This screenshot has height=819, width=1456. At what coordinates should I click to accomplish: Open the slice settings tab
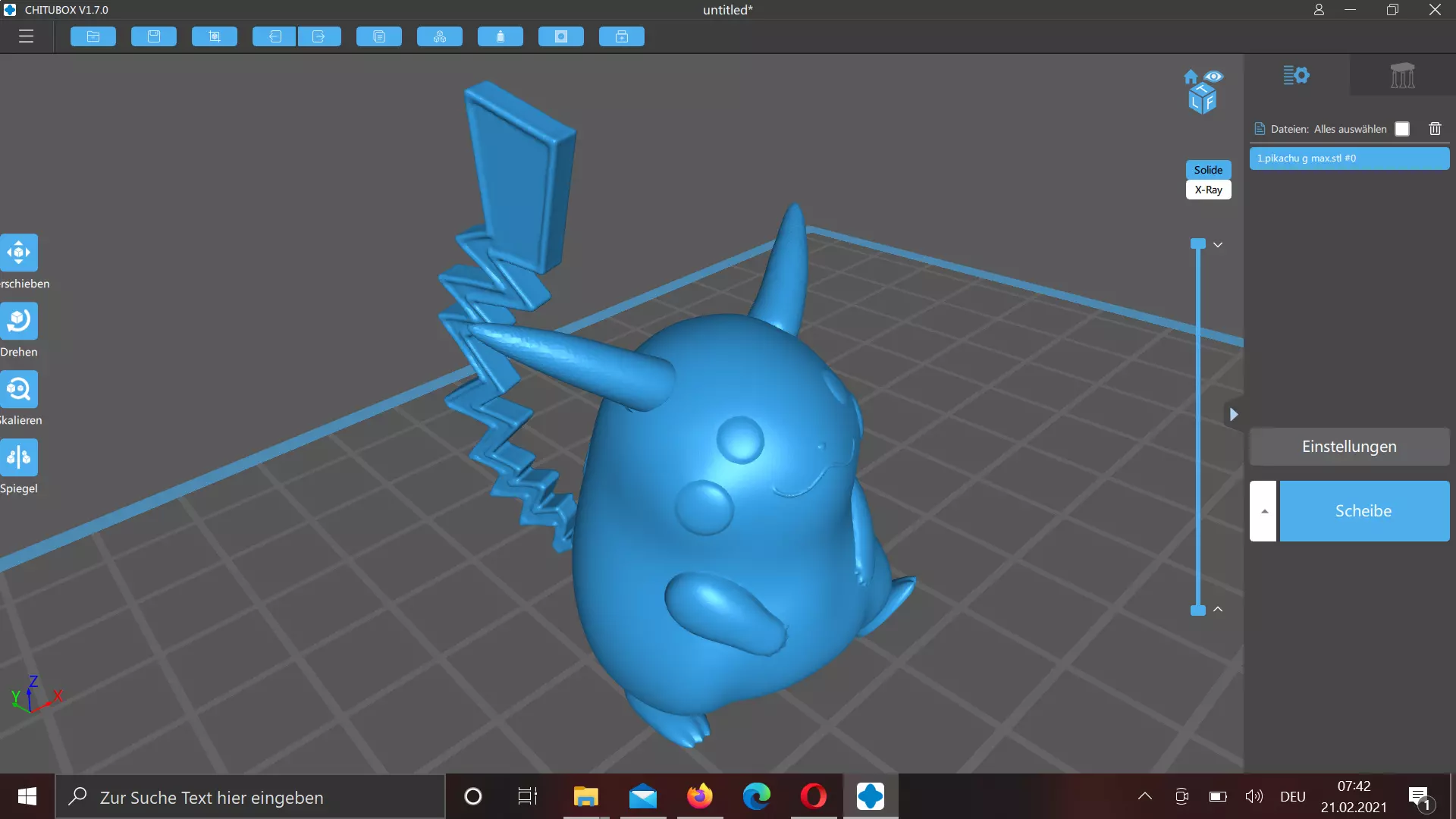click(x=1296, y=75)
